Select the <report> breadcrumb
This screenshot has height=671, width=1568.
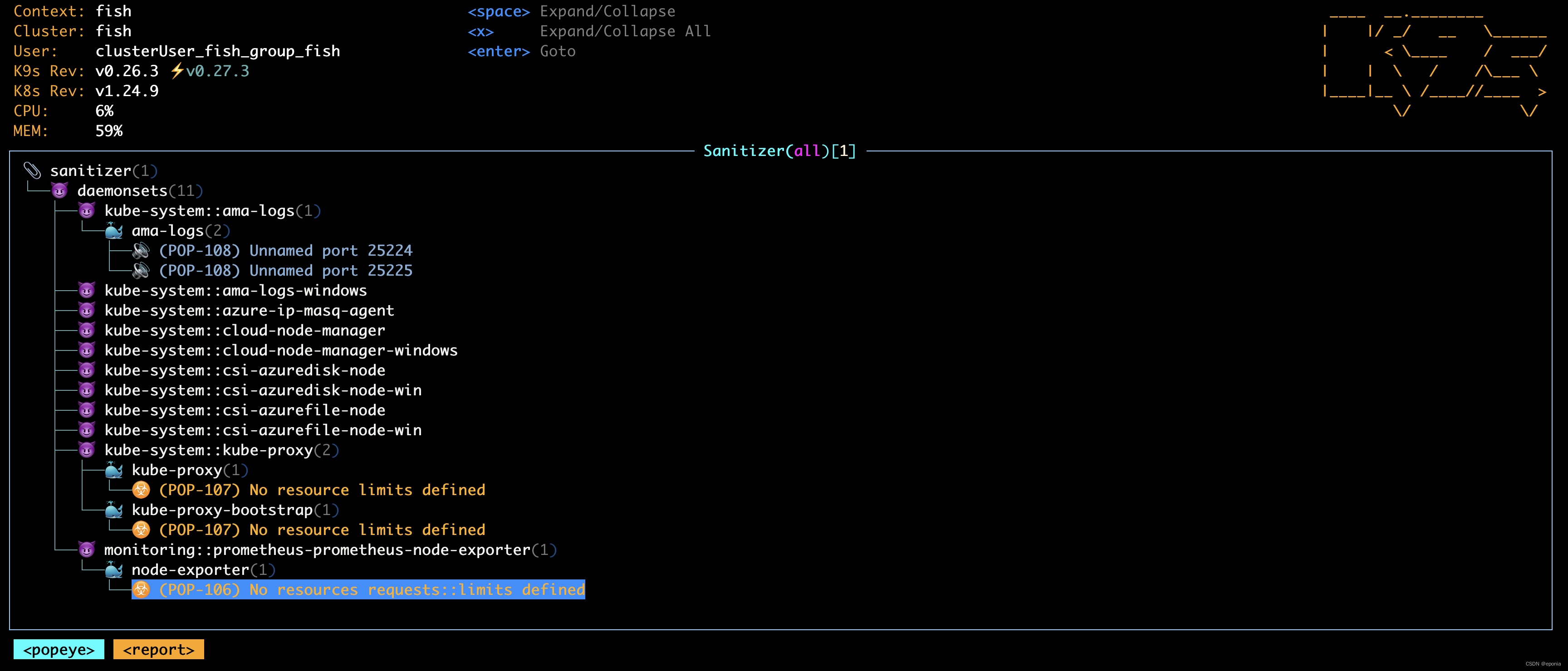coord(158,649)
